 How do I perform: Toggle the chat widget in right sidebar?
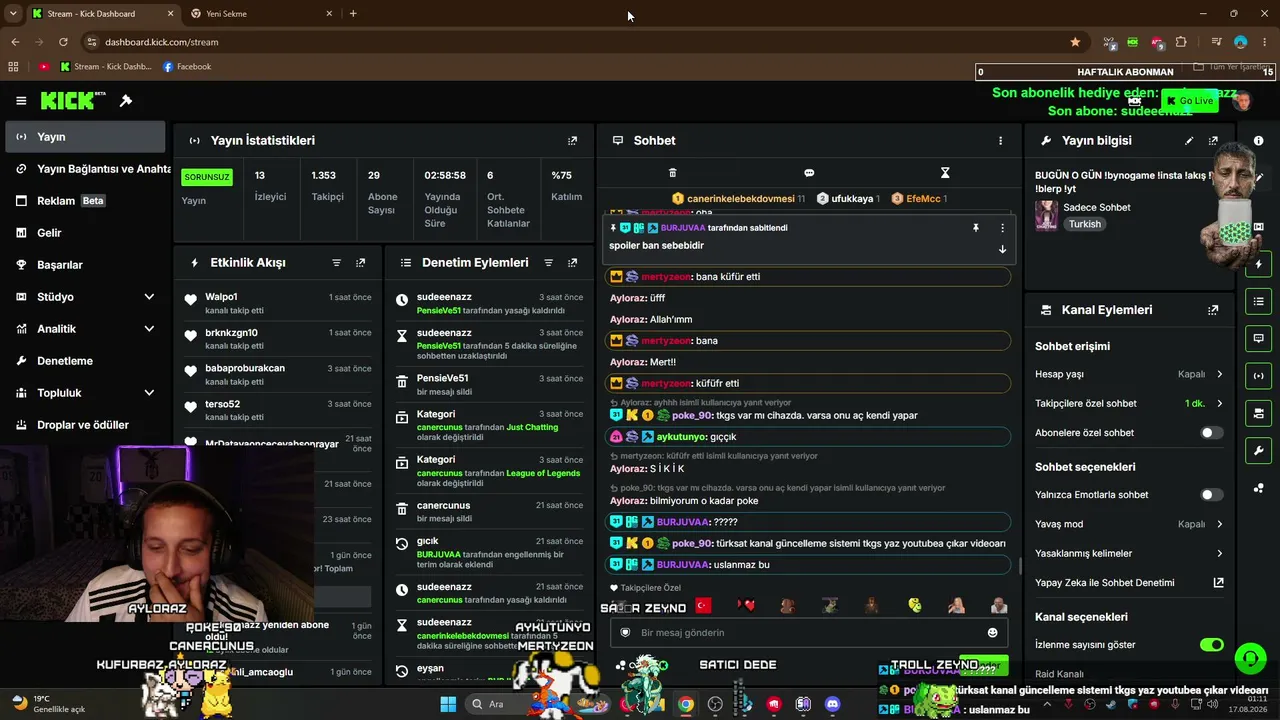tap(1258, 338)
